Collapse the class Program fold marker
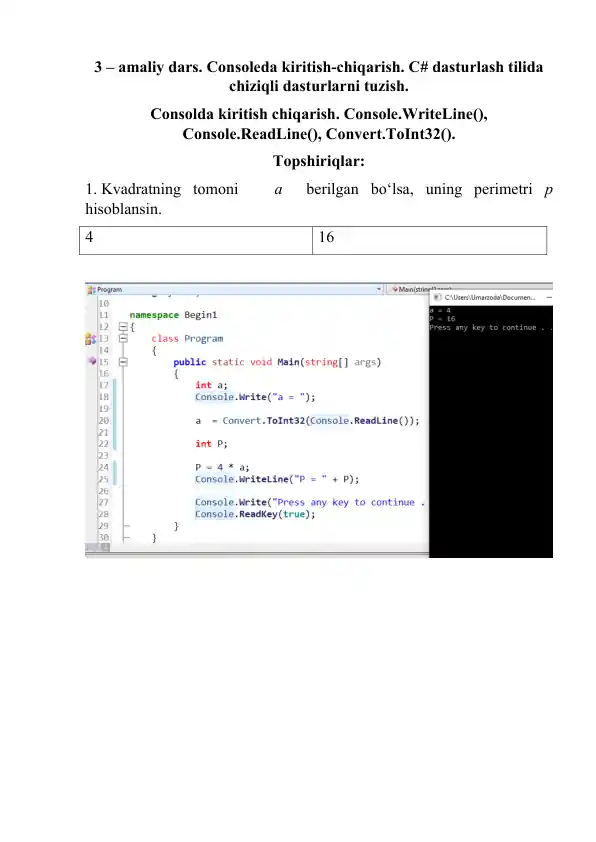This screenshot has height=842, width=596. pos(123,338)
